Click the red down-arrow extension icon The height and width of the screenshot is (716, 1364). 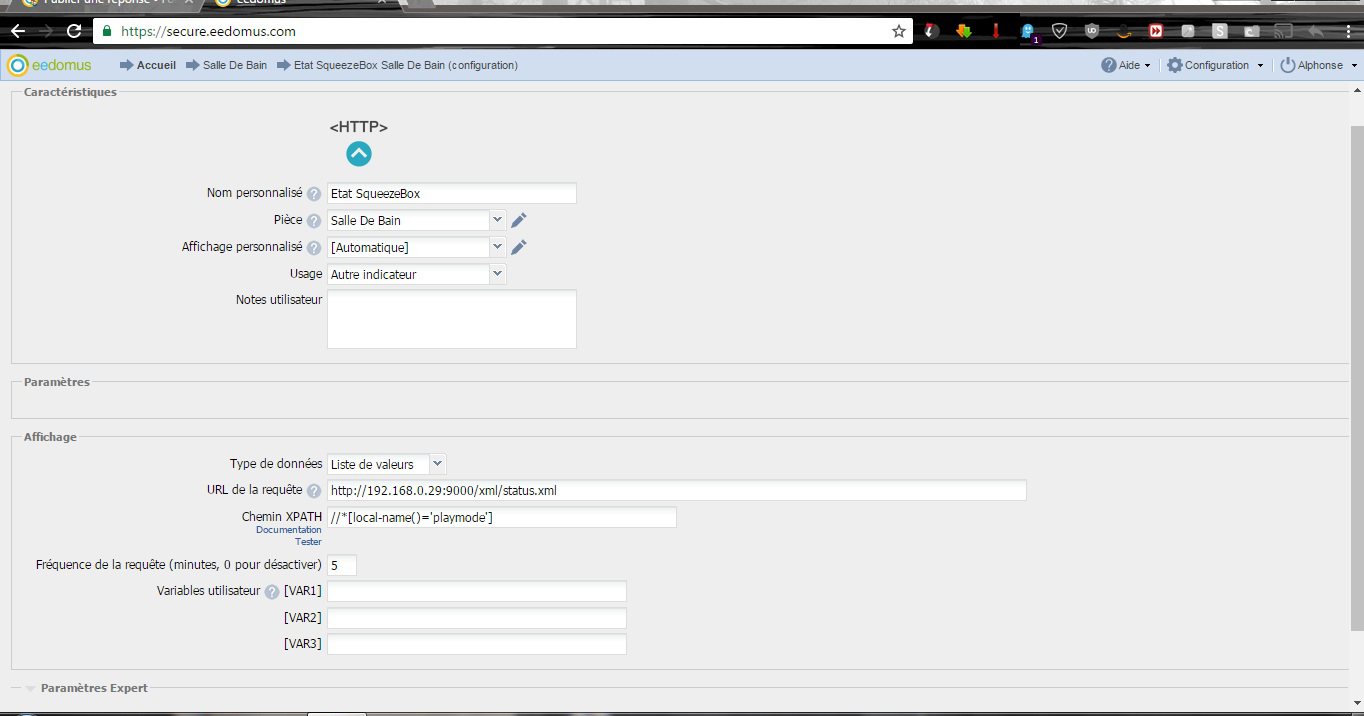click(x=996, y=31)
